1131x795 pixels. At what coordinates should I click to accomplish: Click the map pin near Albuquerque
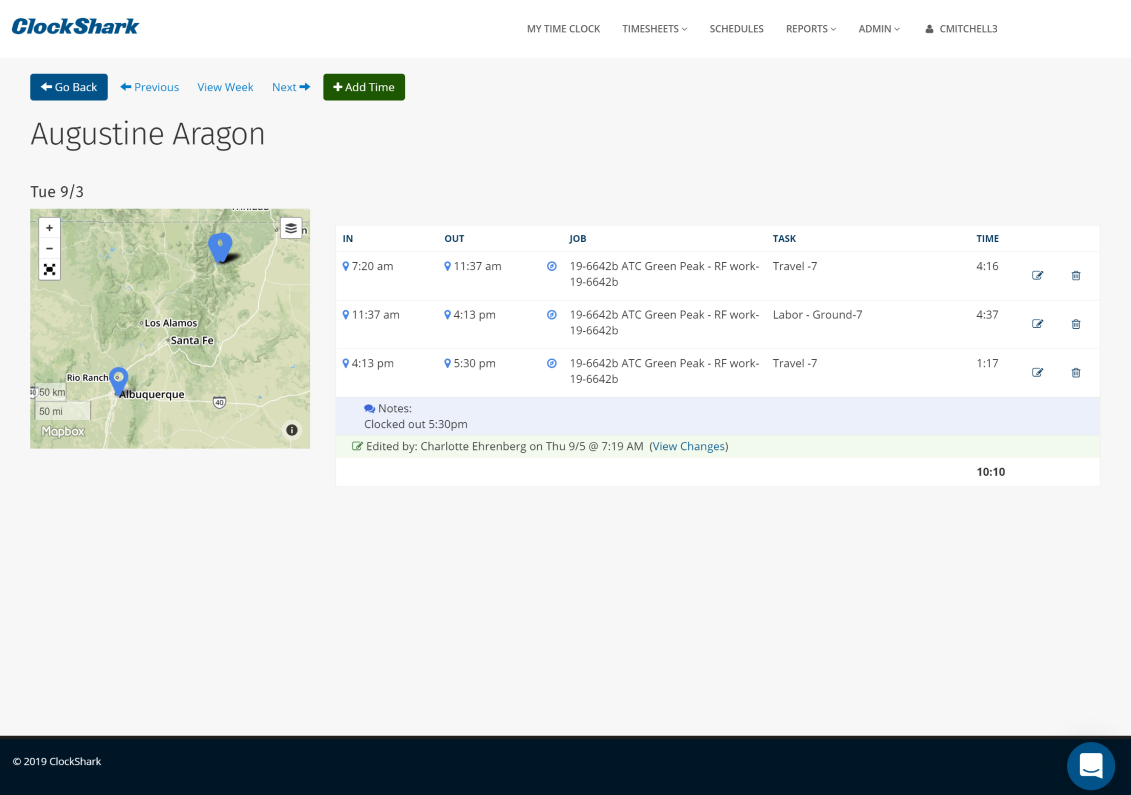point(118,380)
